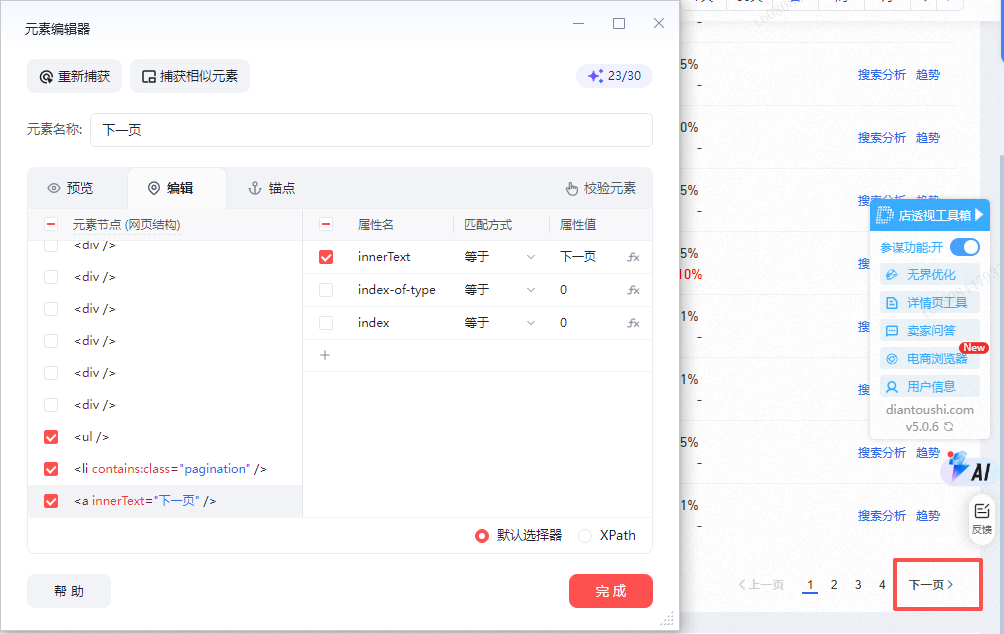The image size is (1004, 634).
Task: Maximize the 元素编辑器 window
Action: coord(619,24)
